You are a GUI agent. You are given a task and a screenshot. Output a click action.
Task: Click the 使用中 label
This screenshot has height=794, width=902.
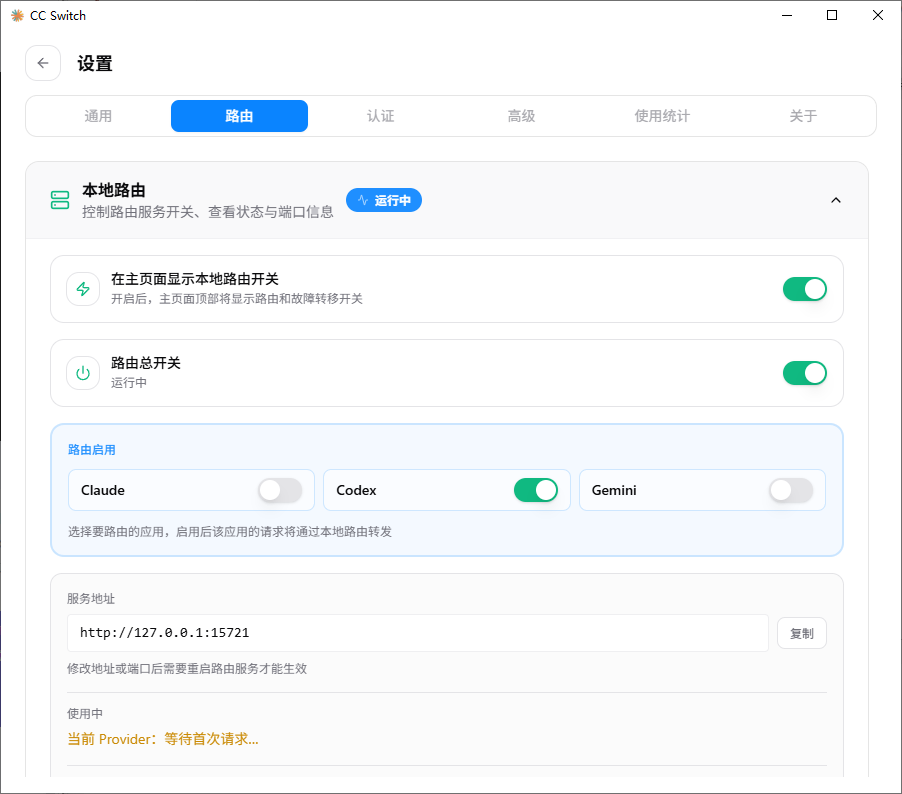(85, 713)
